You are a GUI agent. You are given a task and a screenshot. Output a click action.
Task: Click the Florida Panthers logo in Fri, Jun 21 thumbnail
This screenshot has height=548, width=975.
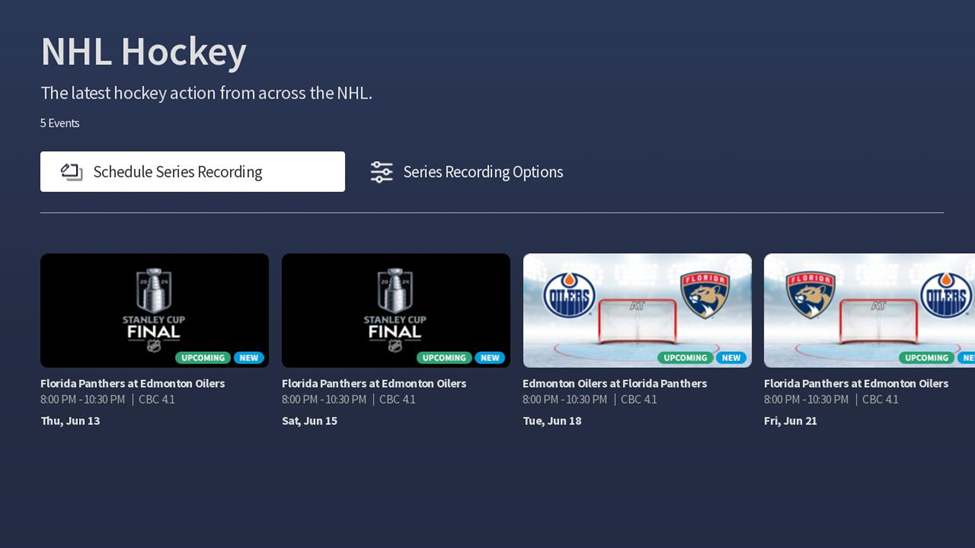pyautogui.click(x=810, y=295)
